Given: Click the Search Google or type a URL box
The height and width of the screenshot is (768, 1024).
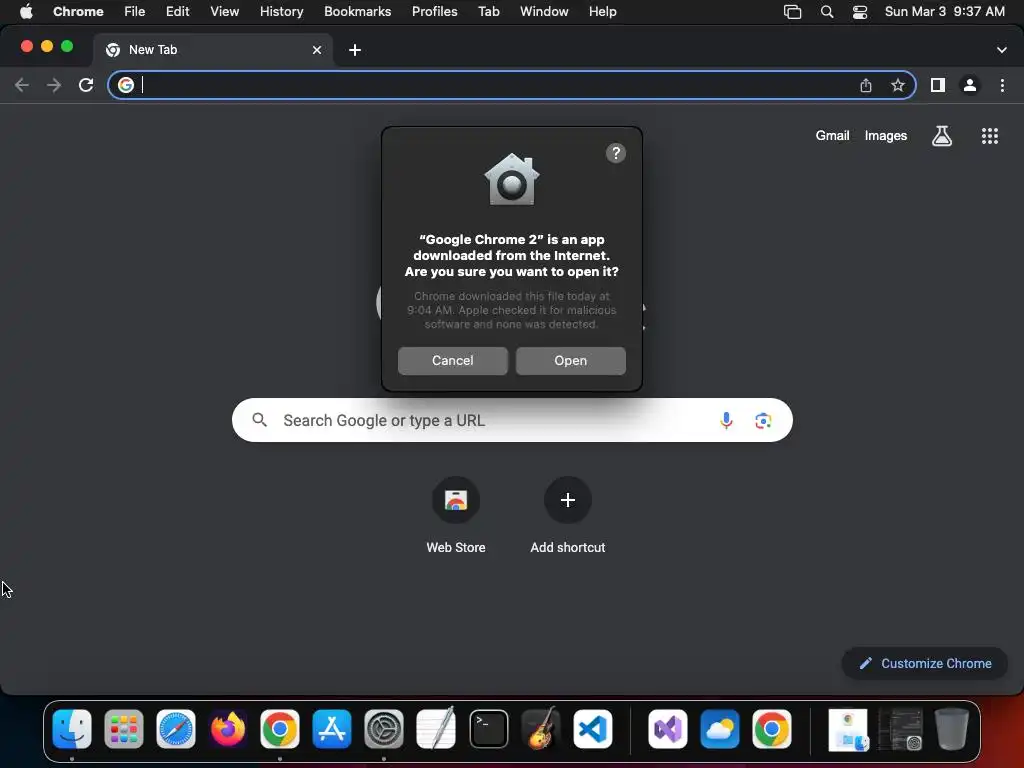Looking at the screenshot, I should [x=512, y=420].
